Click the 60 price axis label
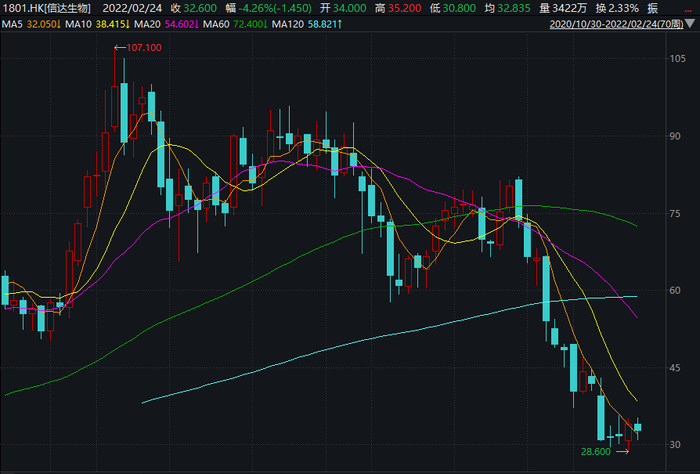 tap(675, 291)
